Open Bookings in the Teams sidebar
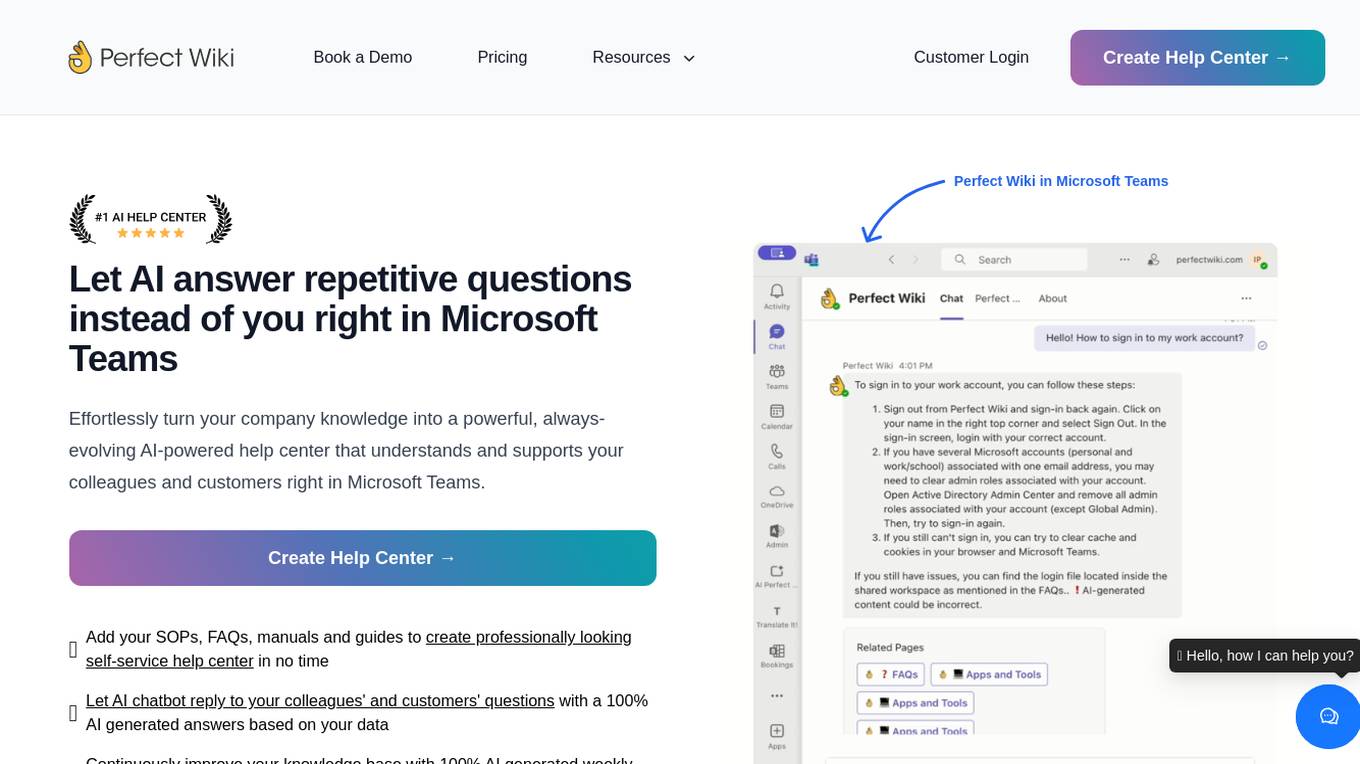The width and height of the screenshot is (1360, 764). click(x=777, y=656)
